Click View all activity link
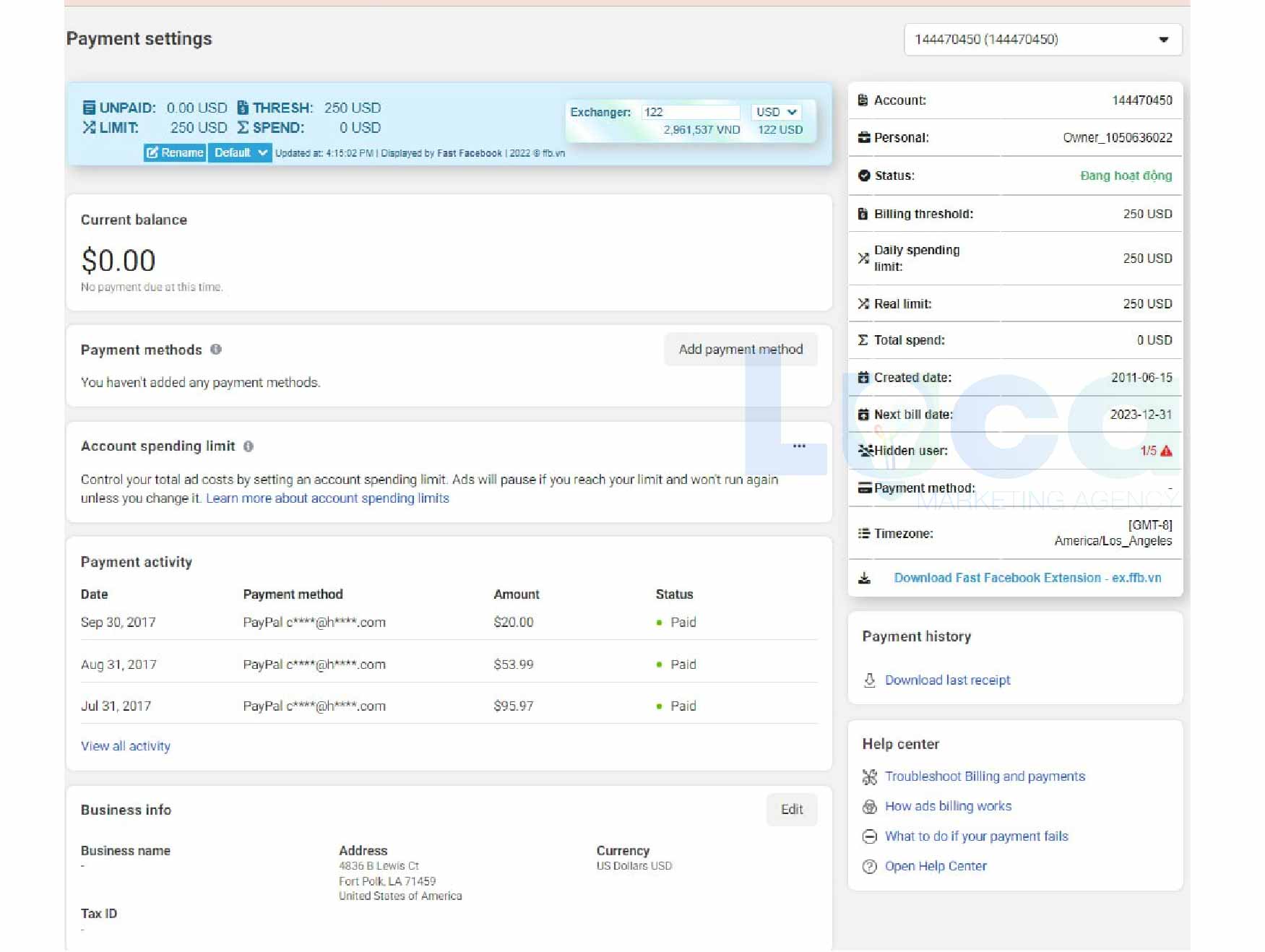This screenshot has width=1265, height=952. pyautogui.click(x=126, y=746)
